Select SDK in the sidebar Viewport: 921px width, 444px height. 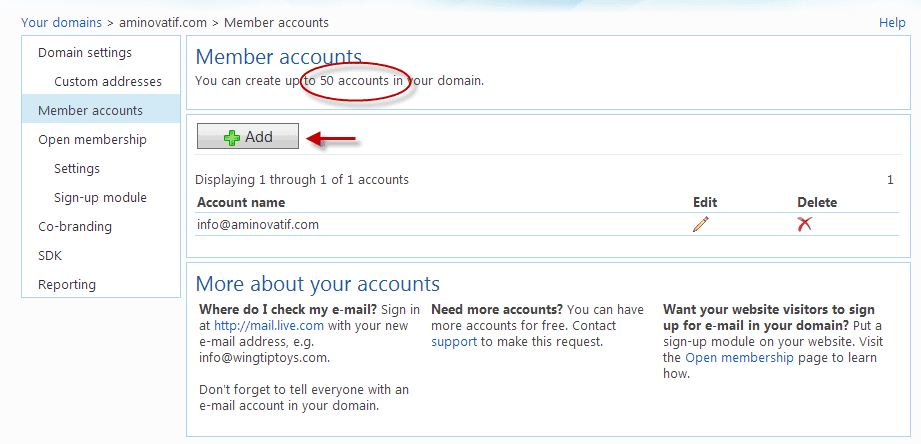click(50, 255)
